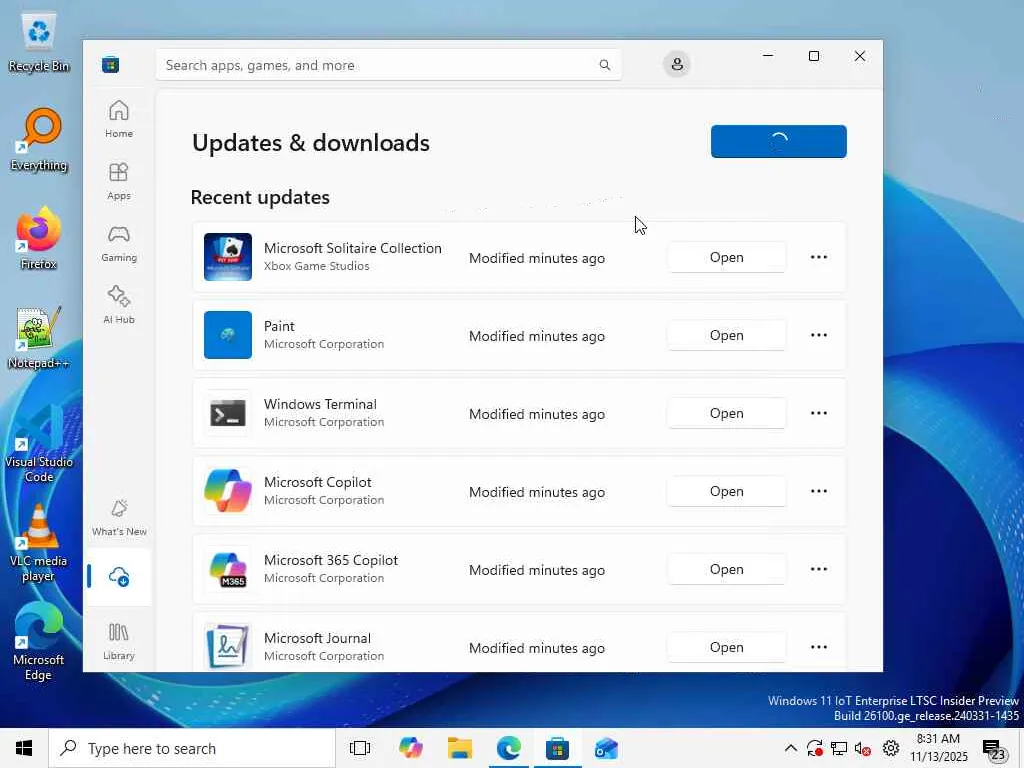Open Microsoft Copilot from the list
This screenshot has width=1024, height=768.
727,491
